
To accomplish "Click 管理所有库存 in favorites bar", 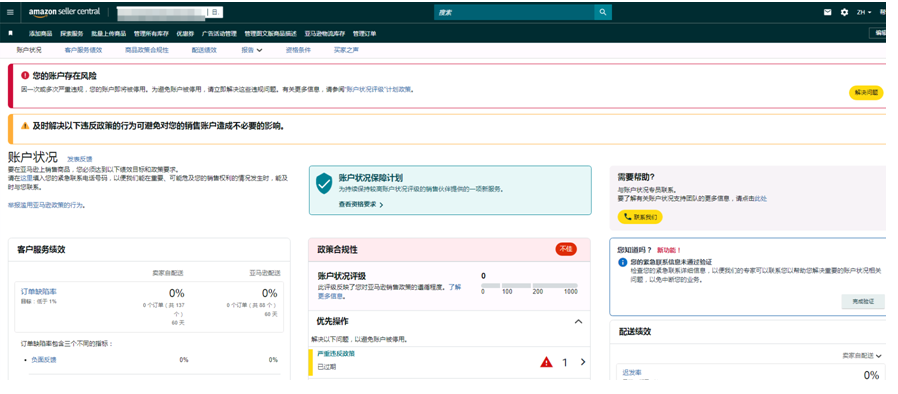I will [151, 34].
